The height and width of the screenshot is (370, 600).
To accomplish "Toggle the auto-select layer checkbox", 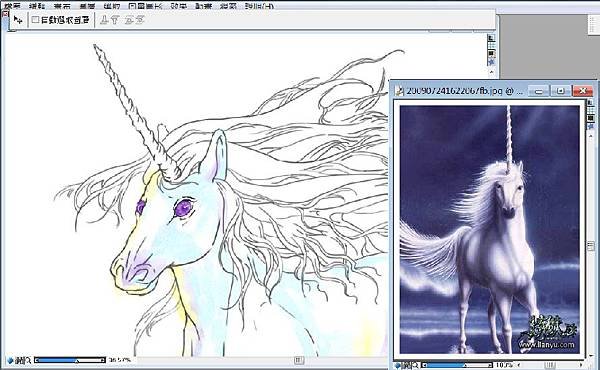I will pyautogui.click(x=35, y=20).
